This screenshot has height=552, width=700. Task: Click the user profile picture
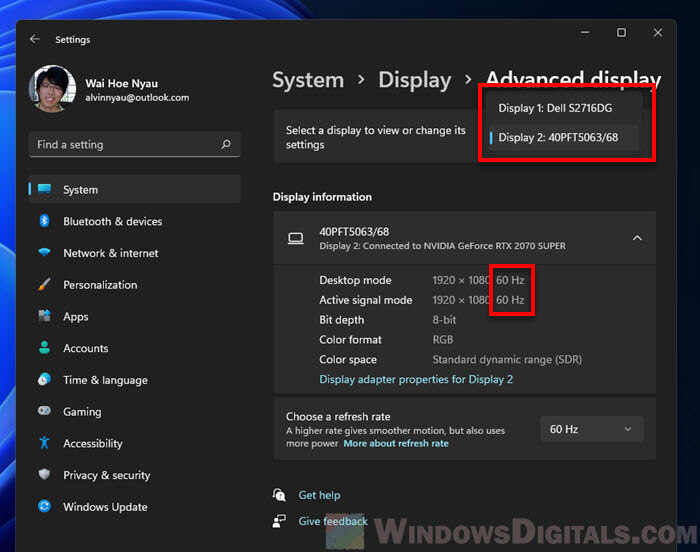52,88
